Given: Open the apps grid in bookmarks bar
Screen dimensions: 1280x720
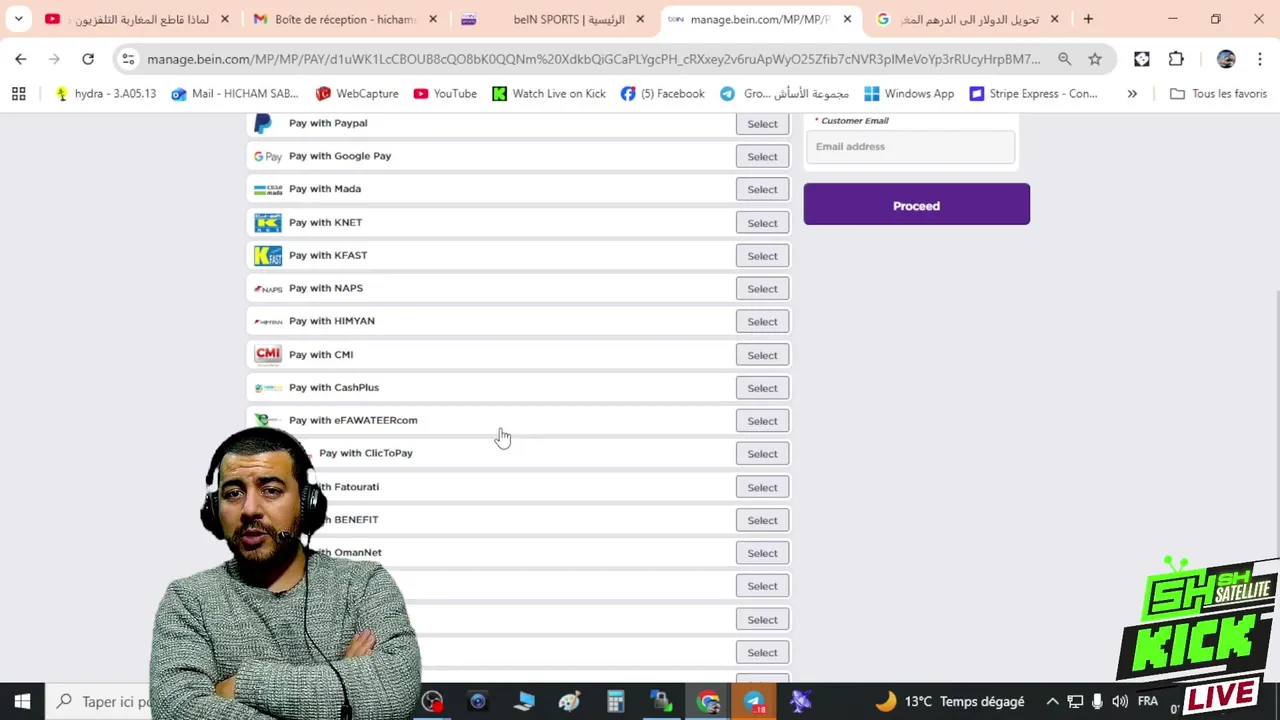Looking at the screenshot, I should 18,94.
